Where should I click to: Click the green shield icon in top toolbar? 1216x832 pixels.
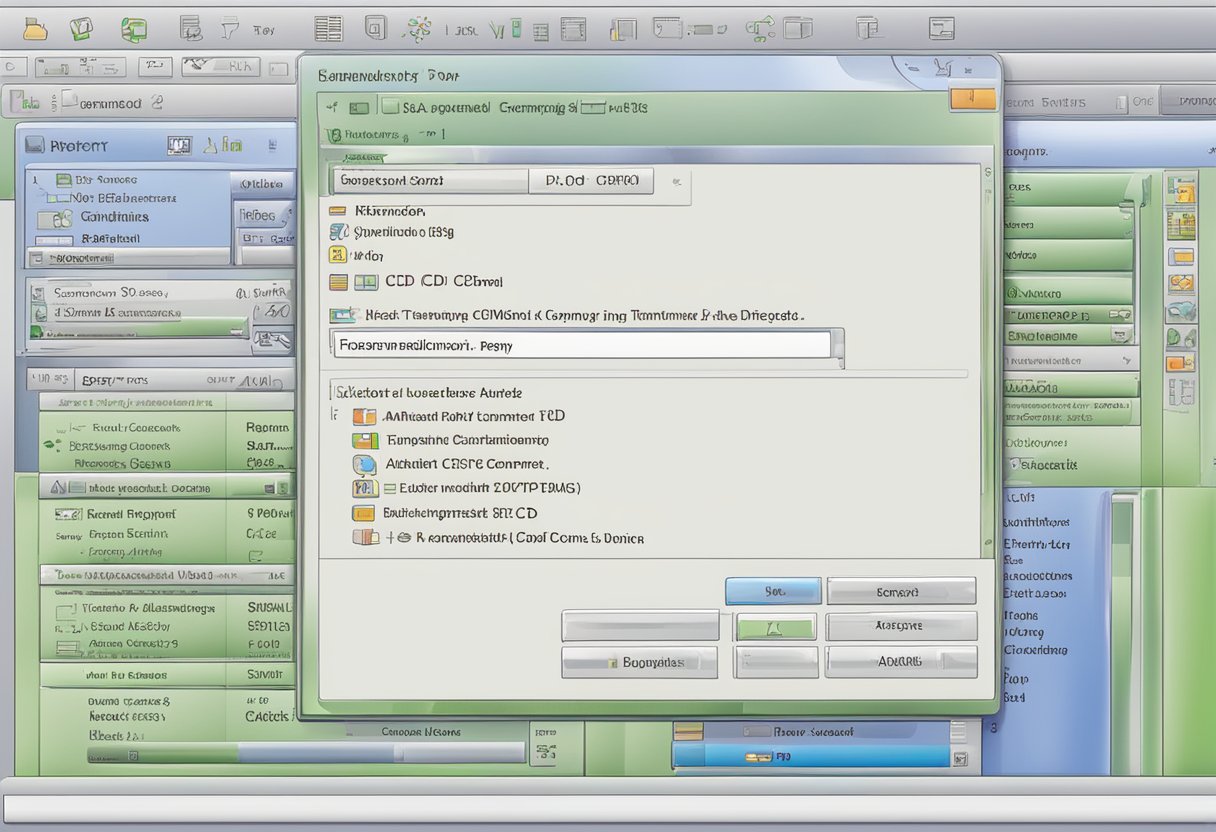pyautogui.click(x=82, y=29)
